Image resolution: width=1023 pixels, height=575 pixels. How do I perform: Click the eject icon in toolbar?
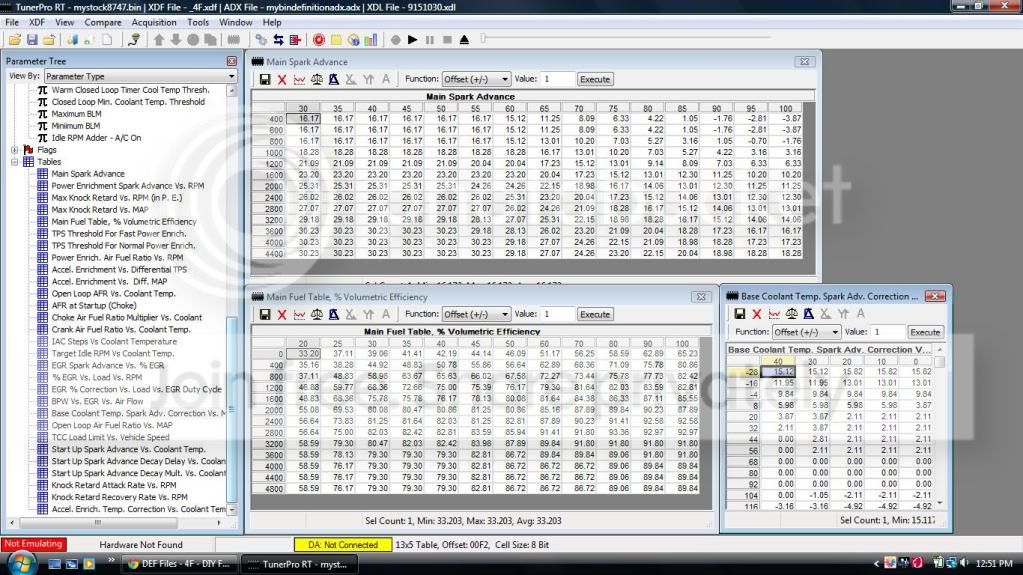pos(465,40)
